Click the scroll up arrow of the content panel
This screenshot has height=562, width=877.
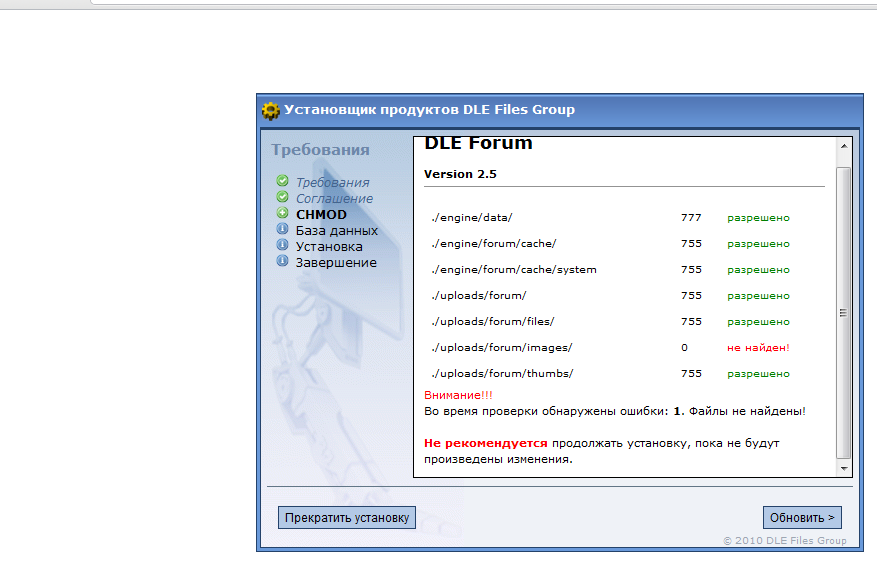844,146
